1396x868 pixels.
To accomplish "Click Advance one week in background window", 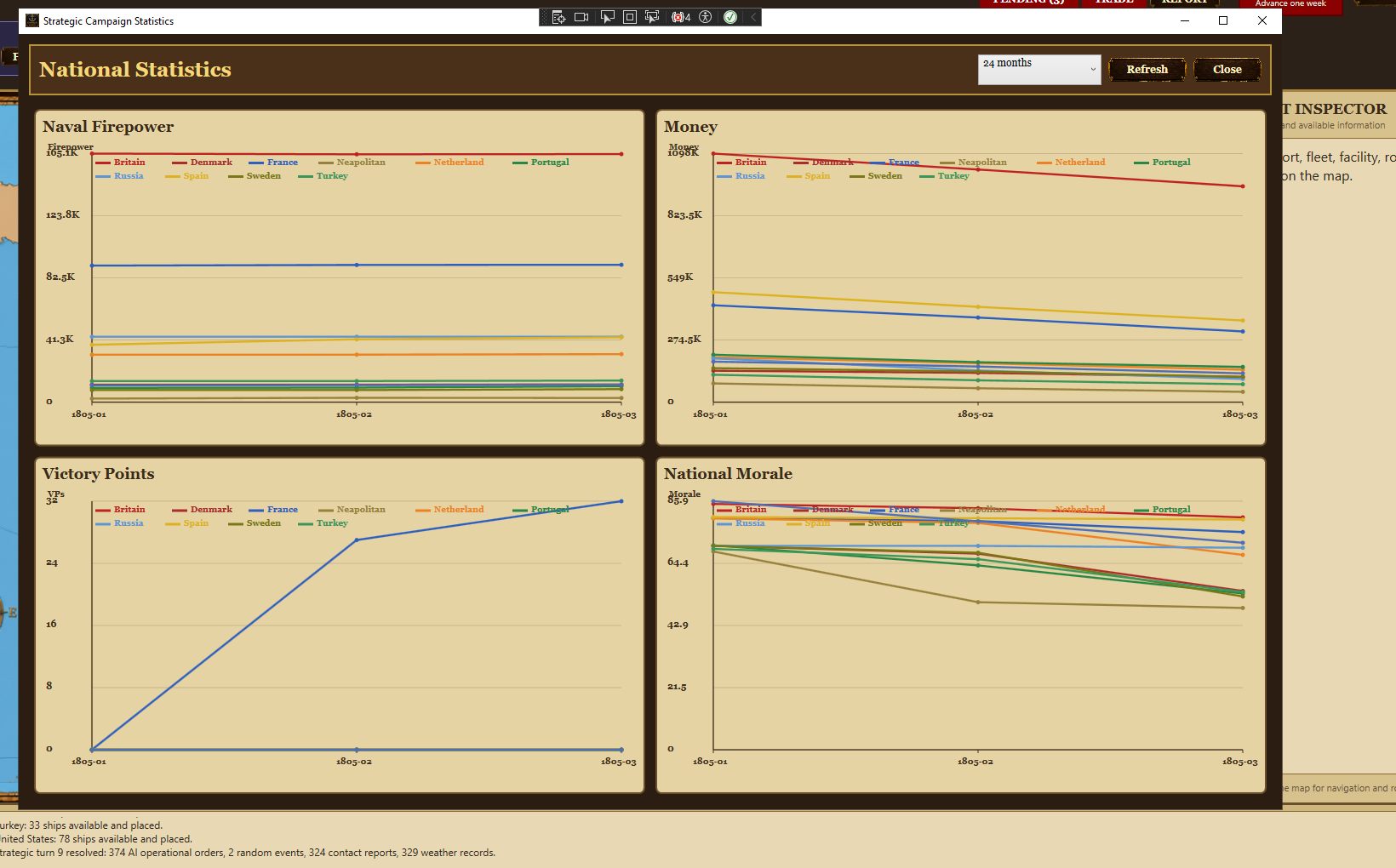I will [1290, 4].
